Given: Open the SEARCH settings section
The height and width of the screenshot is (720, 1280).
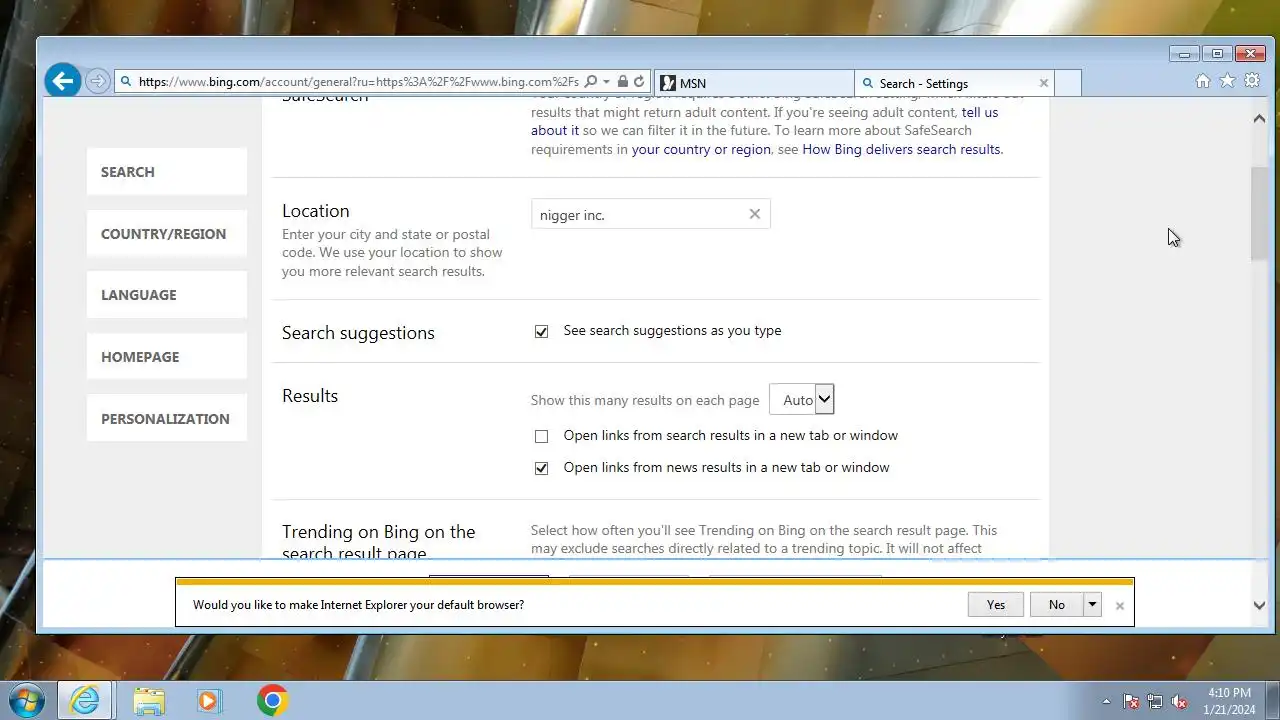Looking at the screenshot, I should 167,172.
